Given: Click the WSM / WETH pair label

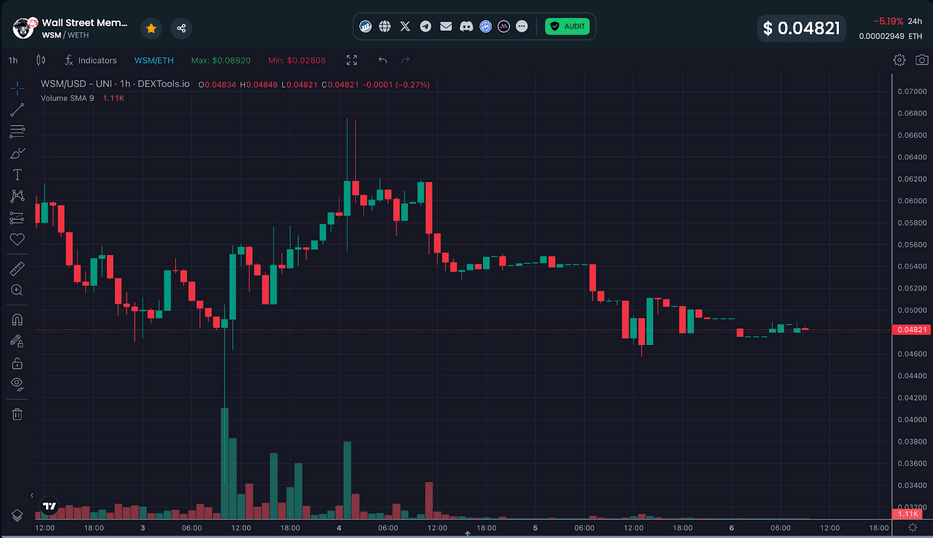Looking at the screenshot, I should (65, 35).
